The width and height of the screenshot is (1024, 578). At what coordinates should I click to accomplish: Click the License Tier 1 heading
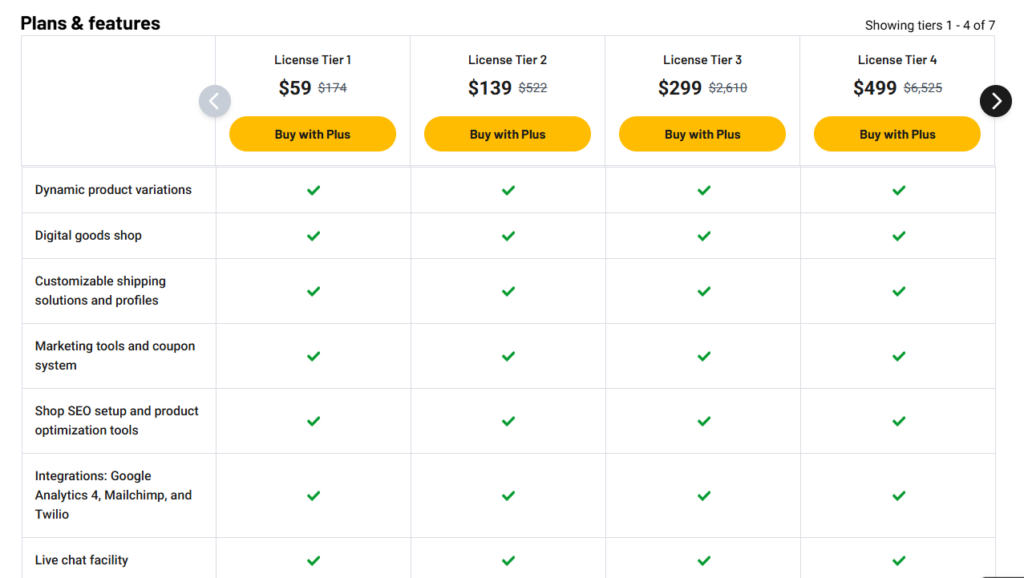(x=312, y=60)
